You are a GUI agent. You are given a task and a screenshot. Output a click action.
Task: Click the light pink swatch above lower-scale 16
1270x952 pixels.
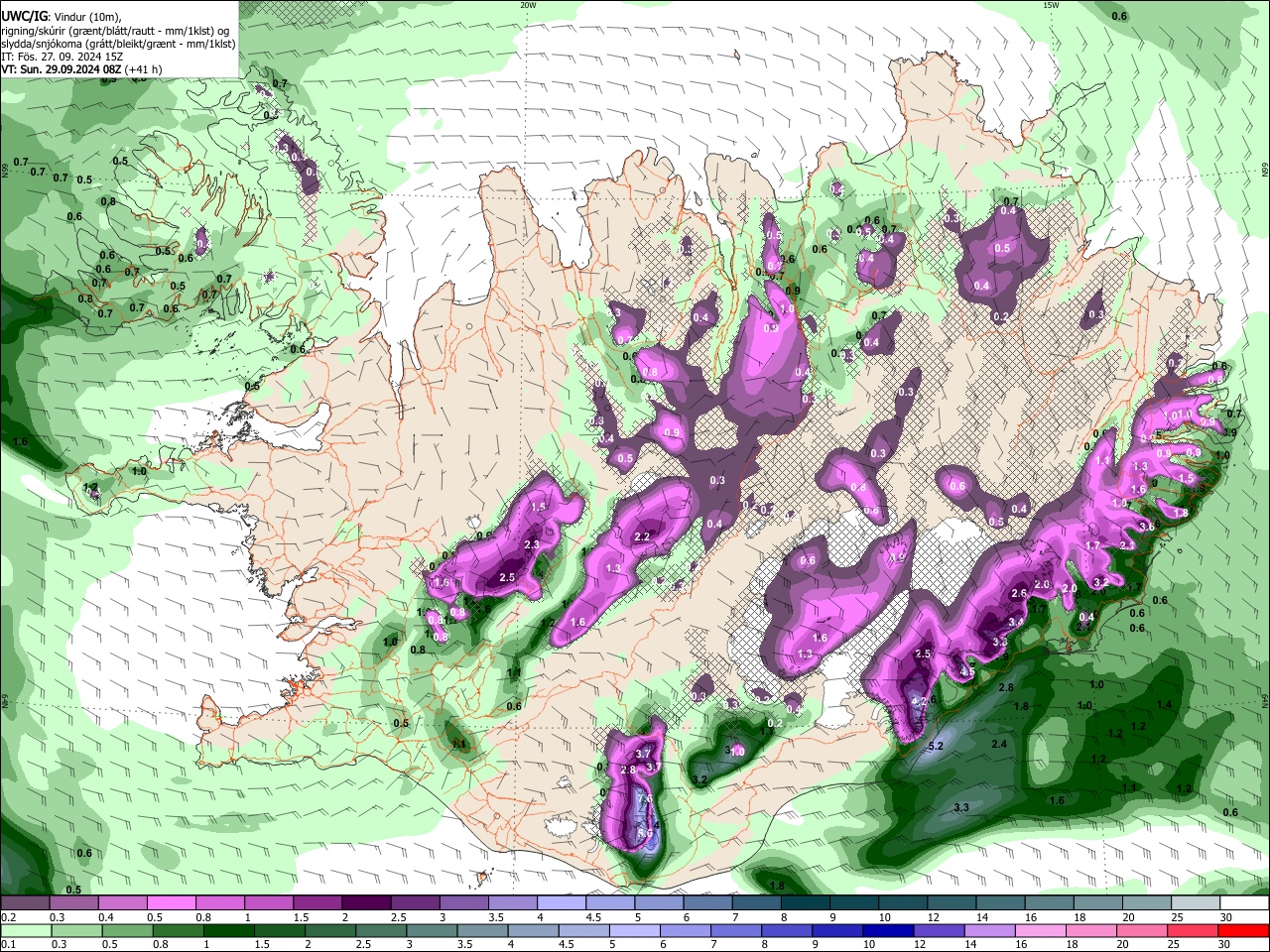point(1040,930)
